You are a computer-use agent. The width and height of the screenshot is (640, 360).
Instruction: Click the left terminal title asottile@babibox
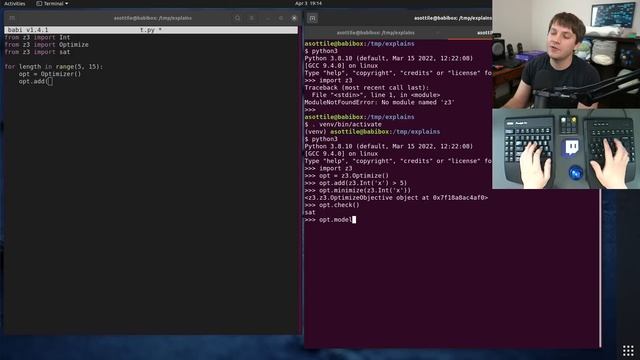pos(152,18)
